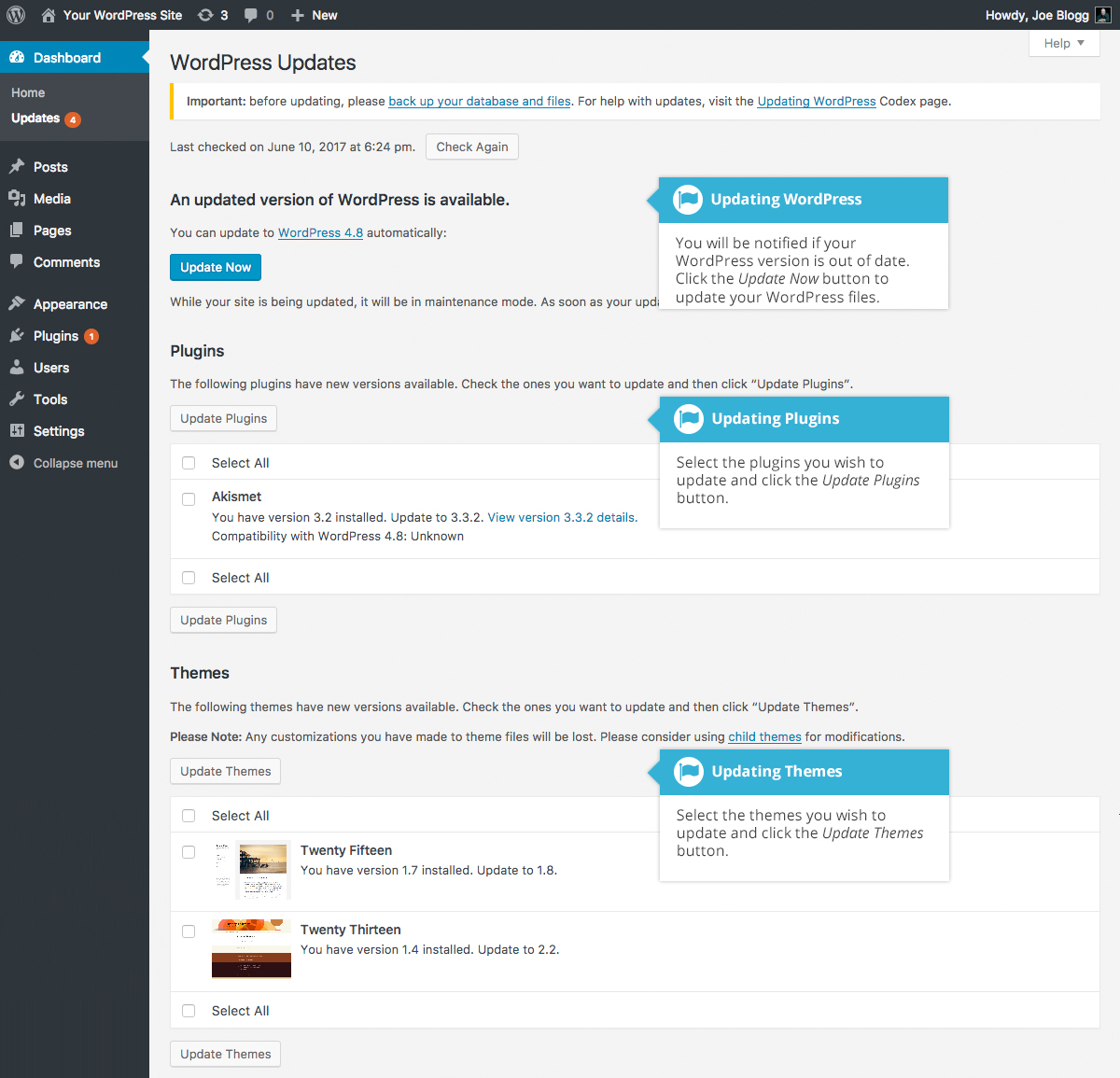This screenshot has height=1078, width=1120.
Task: Tick the bottom Select All plugins checkbox
Action: point(189,578)
